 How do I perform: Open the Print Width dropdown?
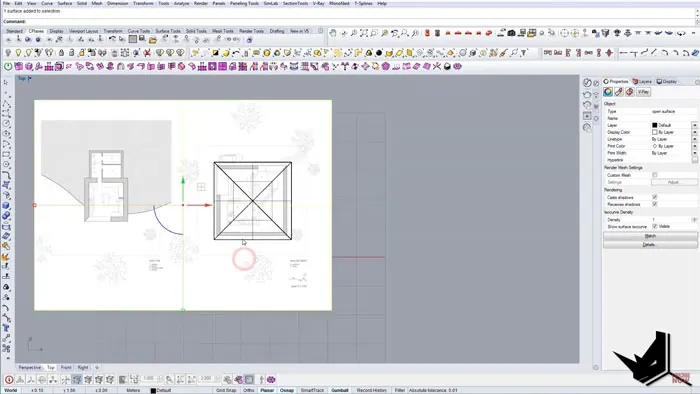(x=694, y=153)
